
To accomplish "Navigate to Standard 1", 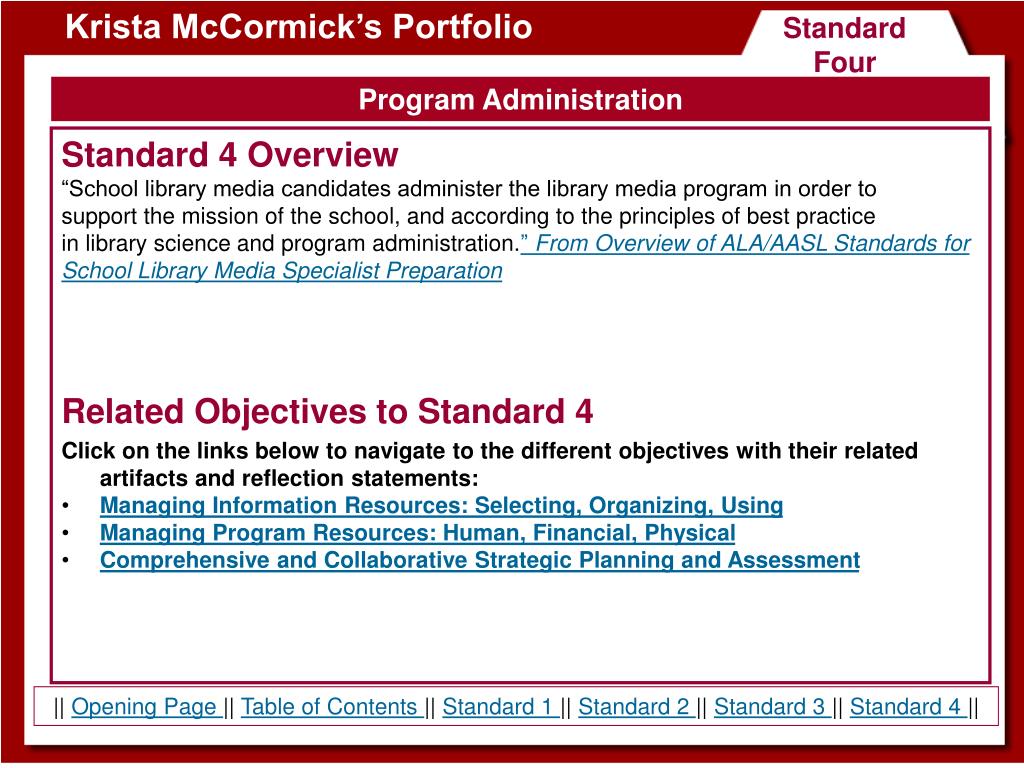I will click(x=500, y=707).
